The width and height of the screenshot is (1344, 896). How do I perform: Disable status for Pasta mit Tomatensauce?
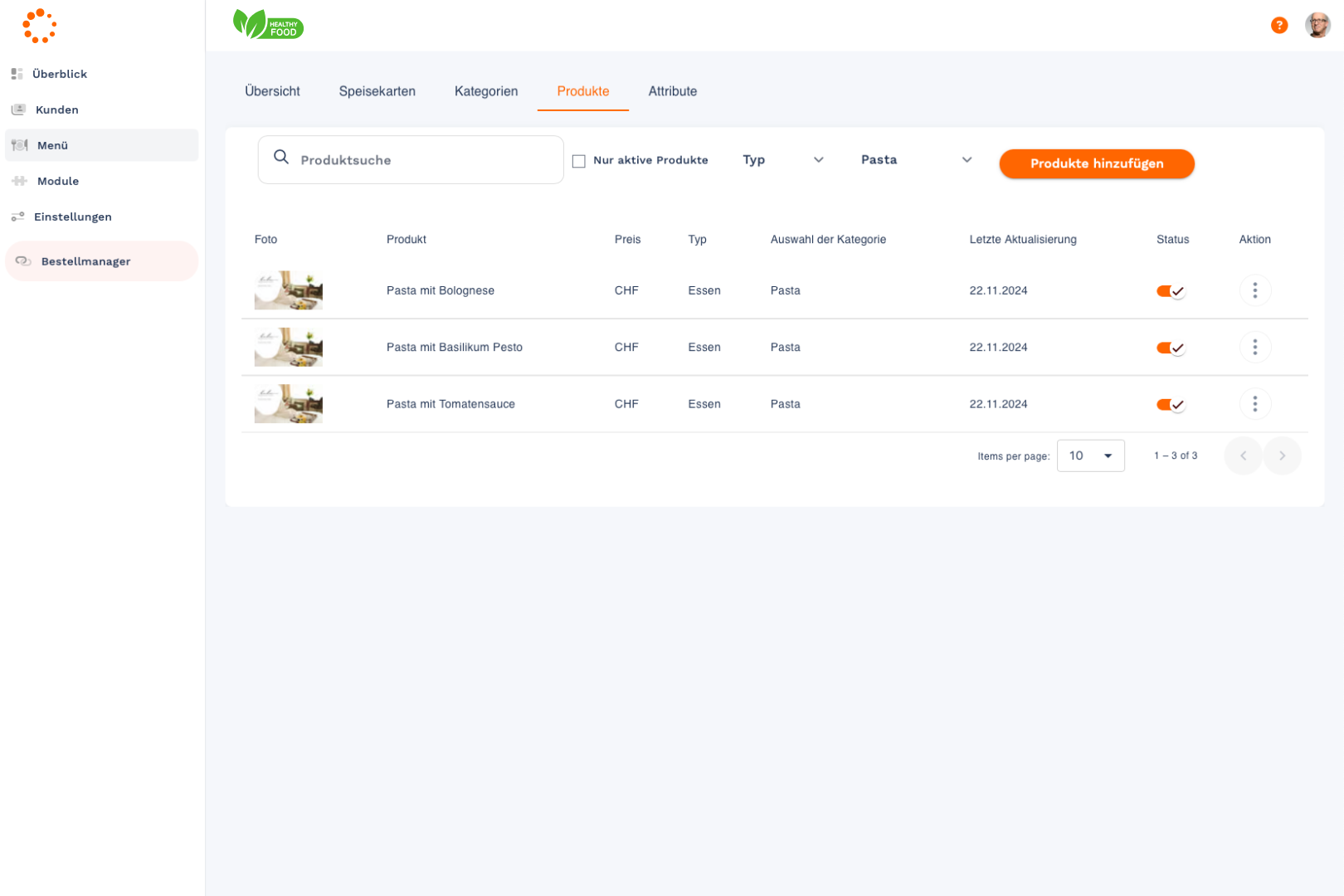(1170, 405)
